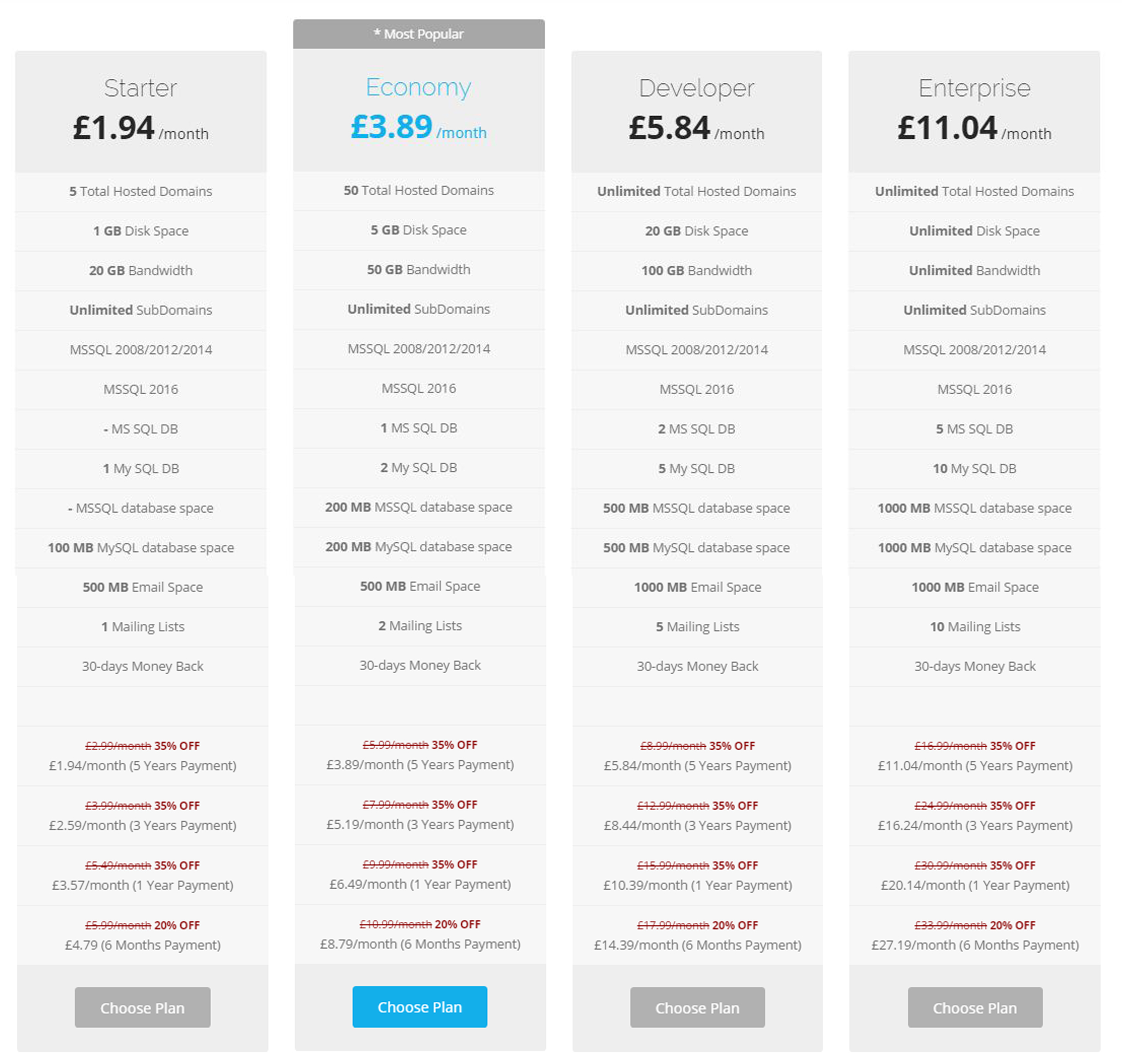Select Enterprise £27.19/month 6 Months Payment row
This screenshot has height=1064, width=1122.
click(975, 935)
